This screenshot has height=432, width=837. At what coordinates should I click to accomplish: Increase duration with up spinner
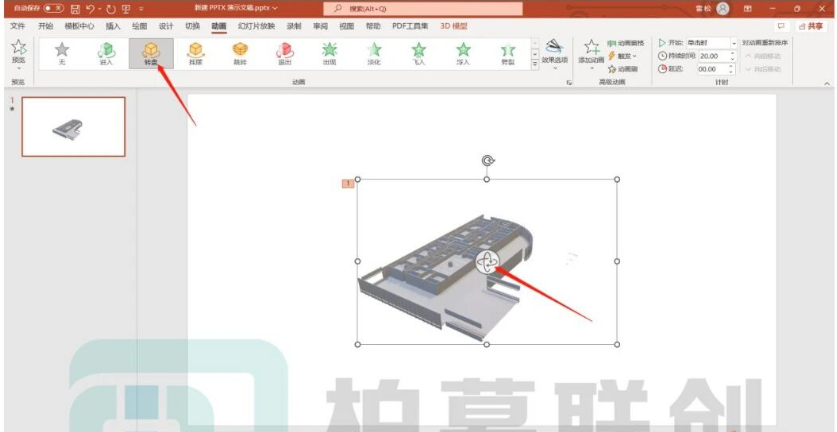click(x=732, y=53)
